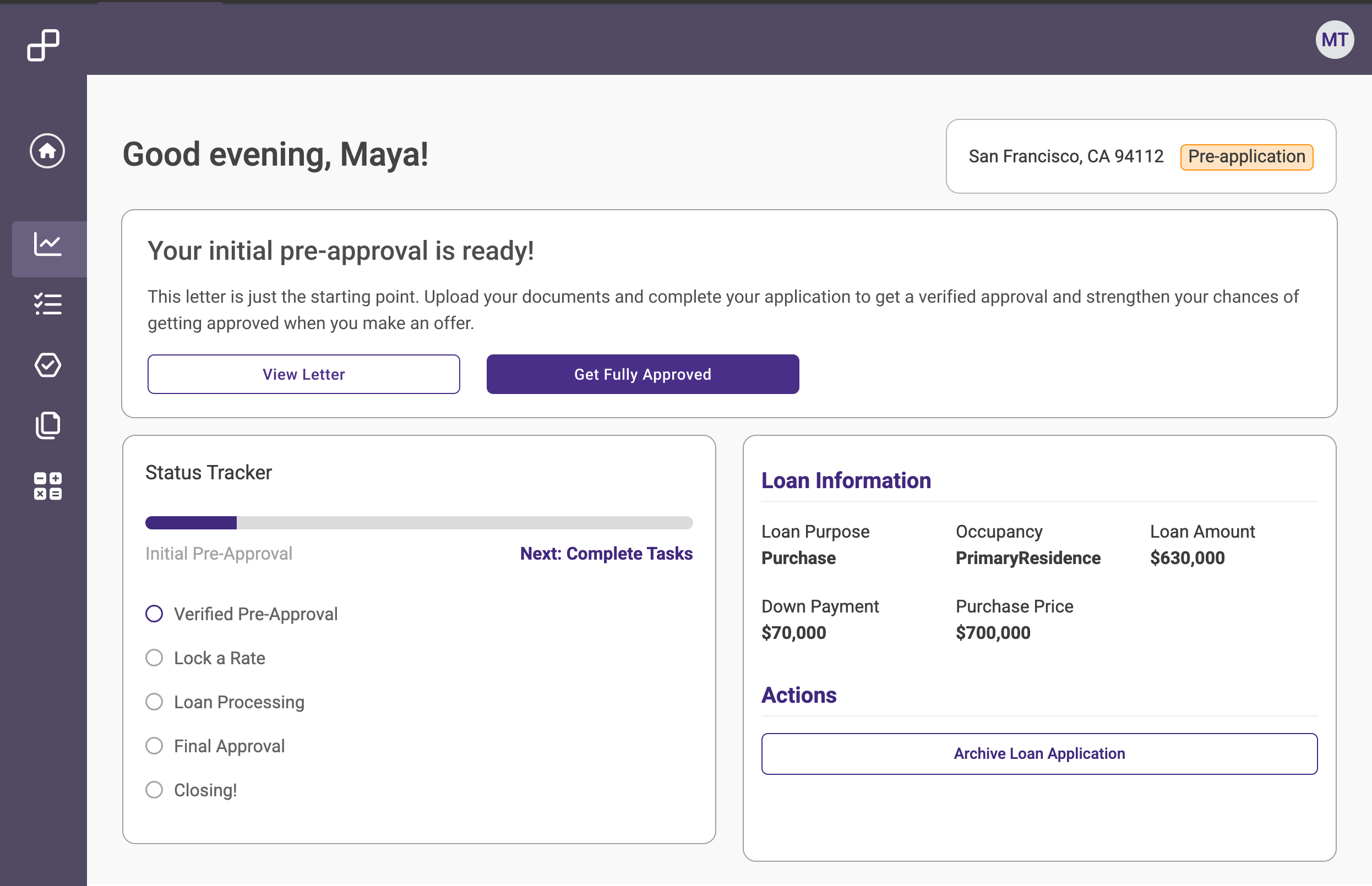Select the Closing! step circle
This screenshot has width=1372, height=886.
coord(154,790)
